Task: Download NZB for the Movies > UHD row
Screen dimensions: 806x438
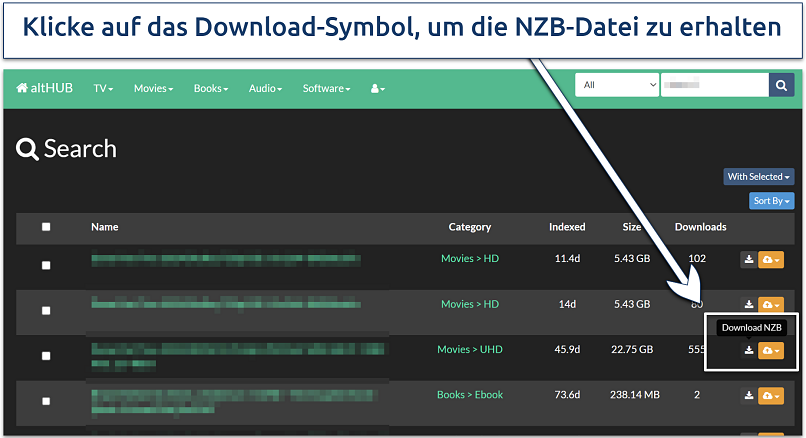Action: [x=749, y=350]
